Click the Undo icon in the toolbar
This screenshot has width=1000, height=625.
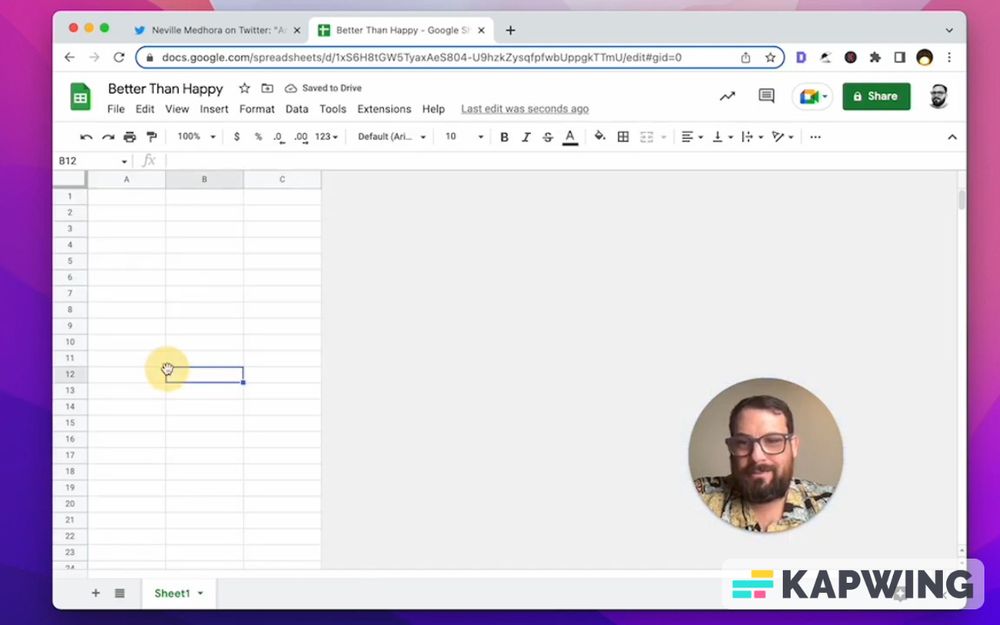85,137
